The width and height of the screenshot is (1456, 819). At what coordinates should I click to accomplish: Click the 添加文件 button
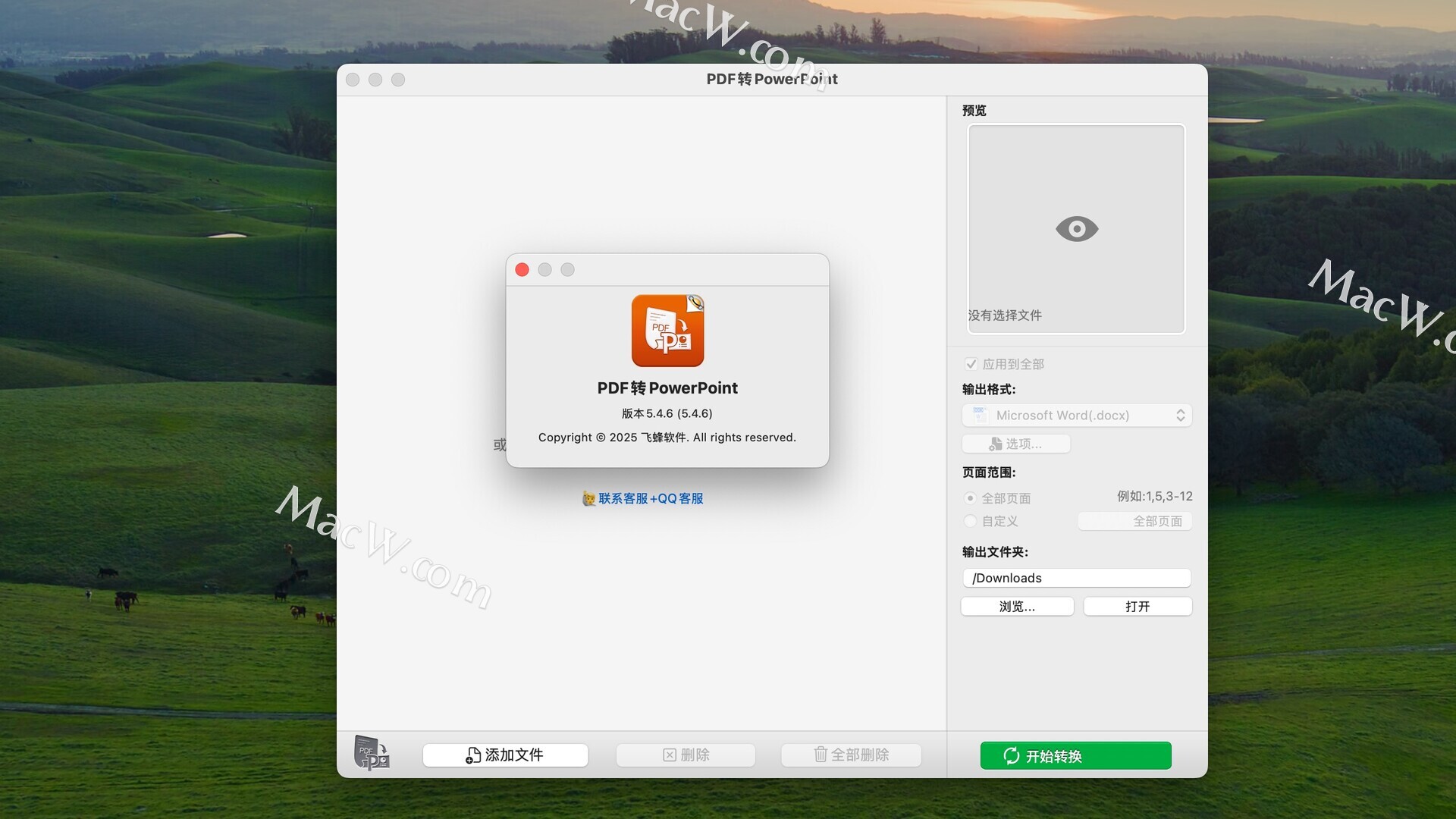(505, 755)
